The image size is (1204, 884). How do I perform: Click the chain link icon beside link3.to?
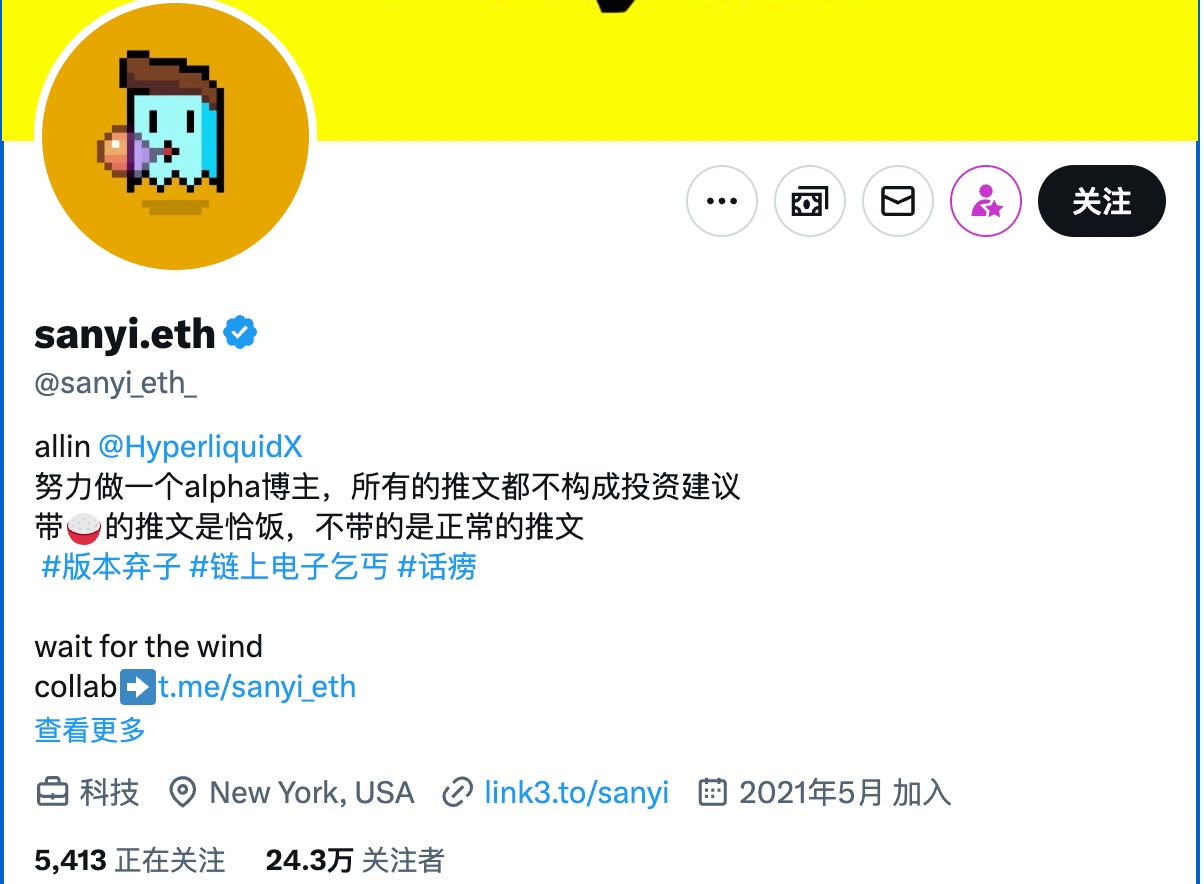(457, 793)
